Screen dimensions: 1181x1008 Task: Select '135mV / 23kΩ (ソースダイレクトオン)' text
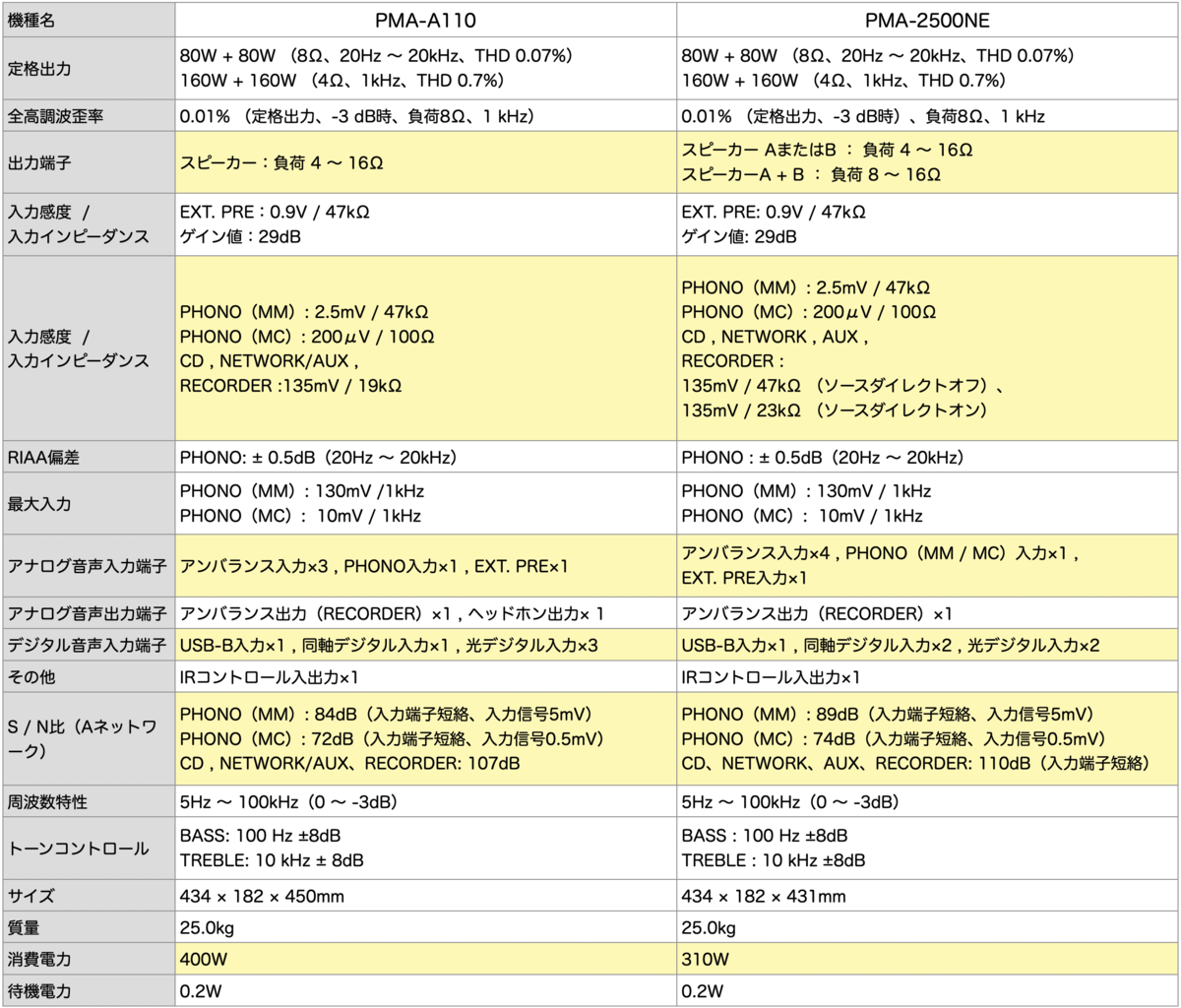[835, 410]
